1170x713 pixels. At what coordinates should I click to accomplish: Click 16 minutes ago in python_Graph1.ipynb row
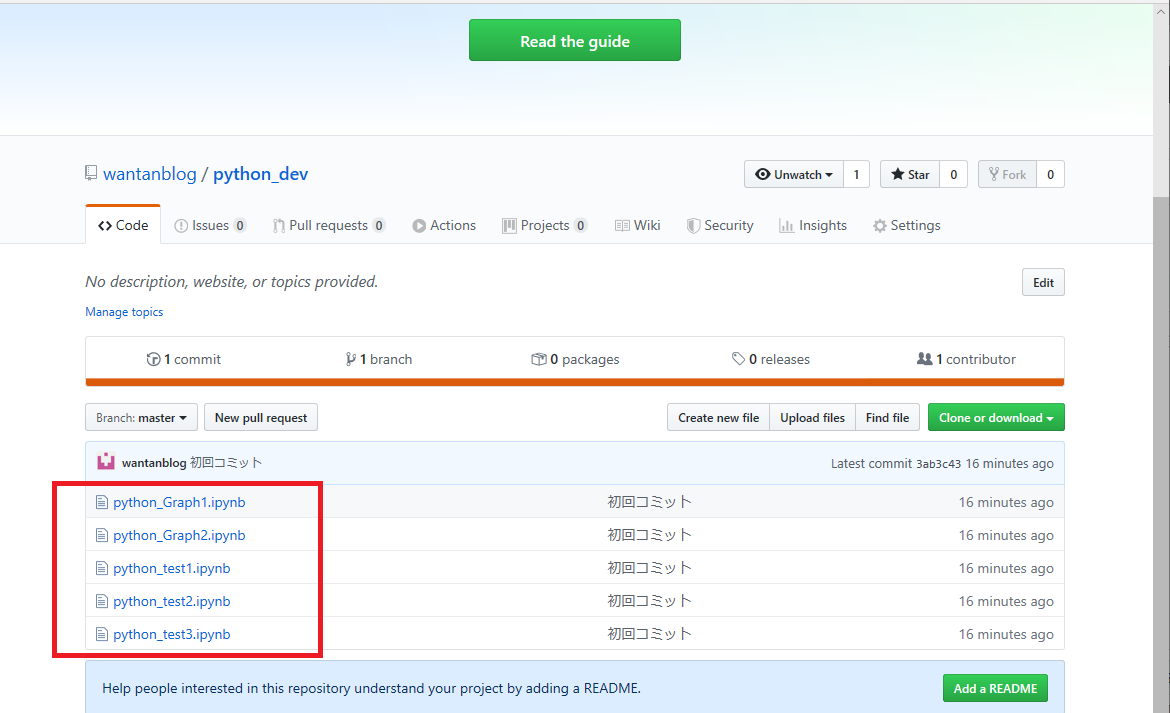[x=1006, y=503]
